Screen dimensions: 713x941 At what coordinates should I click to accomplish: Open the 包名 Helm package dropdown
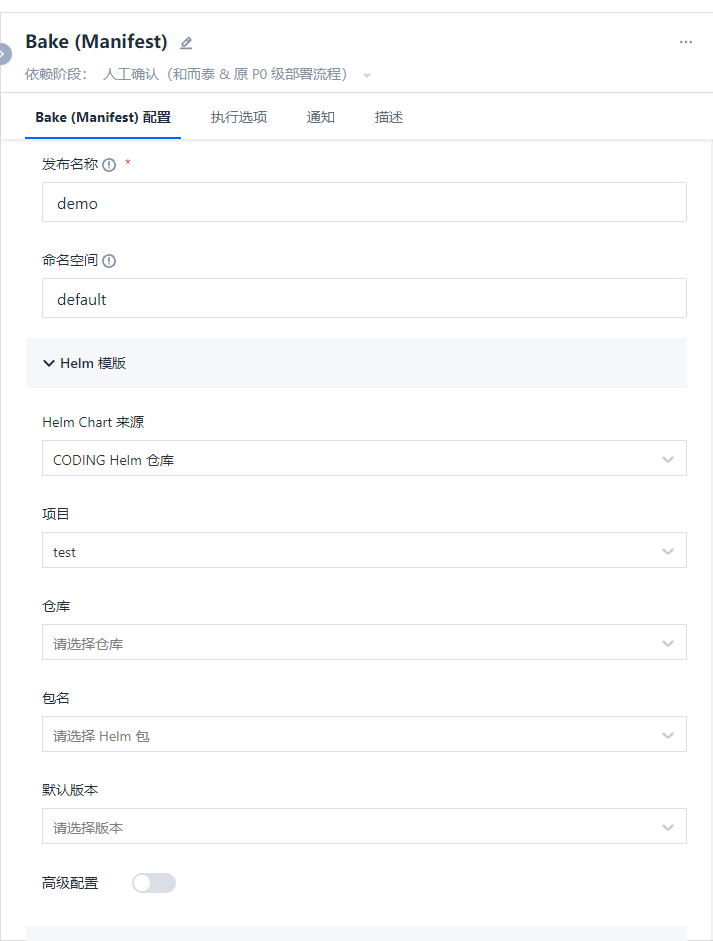pos(364,734)
